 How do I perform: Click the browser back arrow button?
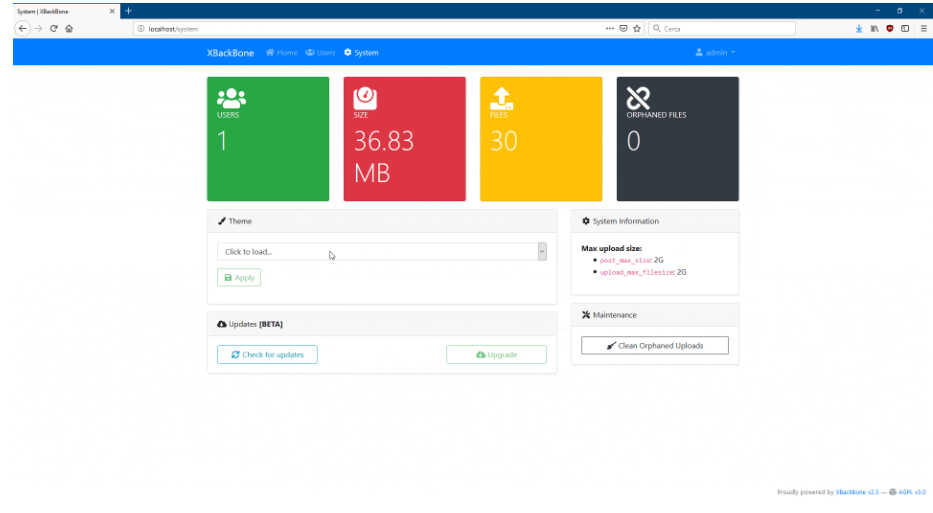click(23, 29)
